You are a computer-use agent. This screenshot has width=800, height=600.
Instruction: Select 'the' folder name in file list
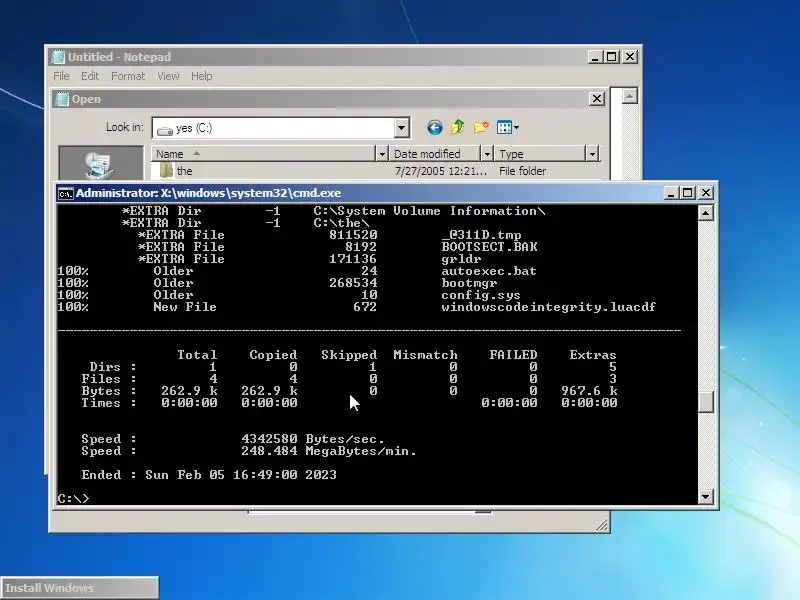[184, 171]
